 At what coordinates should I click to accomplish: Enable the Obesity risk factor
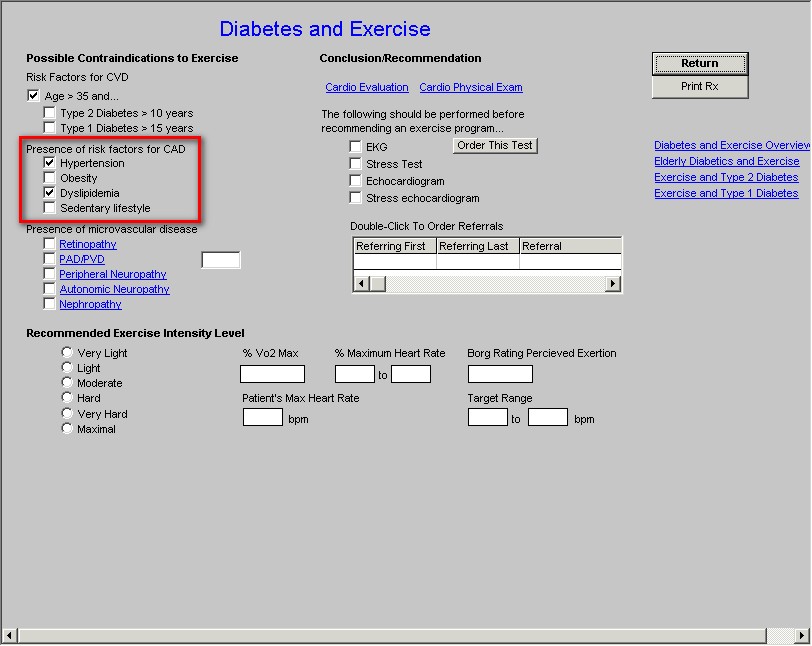(49, 178)
